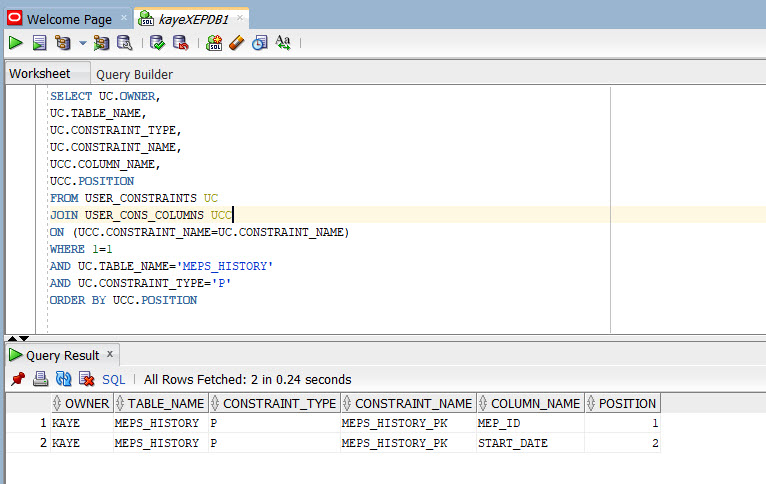Sort by the CONSTRAINT_NAME column header

(x=409, y=403)
